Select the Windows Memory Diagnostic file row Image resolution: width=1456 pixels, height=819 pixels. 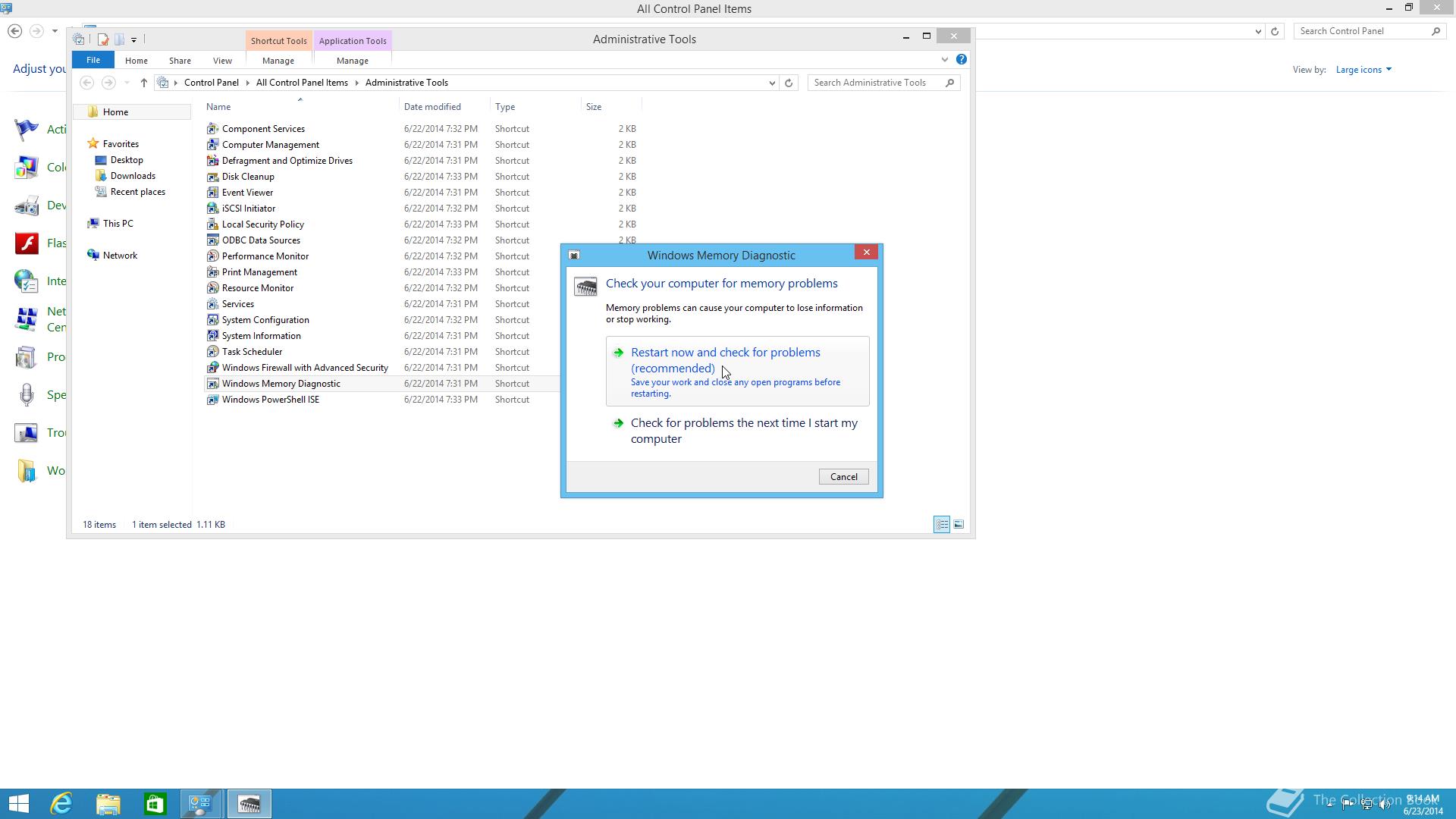click(x=383, y=384)
